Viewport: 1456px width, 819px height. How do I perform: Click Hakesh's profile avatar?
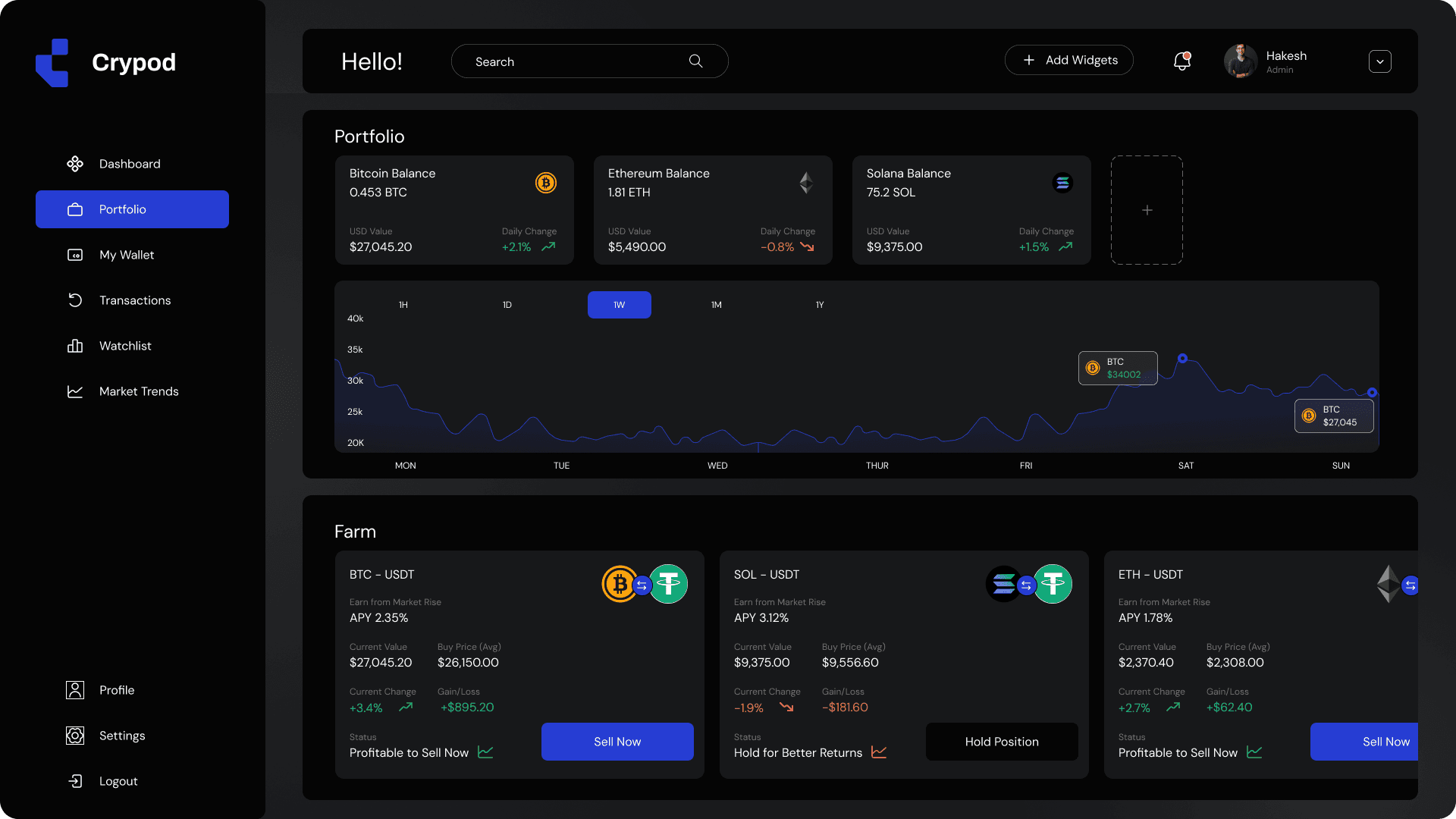point(1241,61)
